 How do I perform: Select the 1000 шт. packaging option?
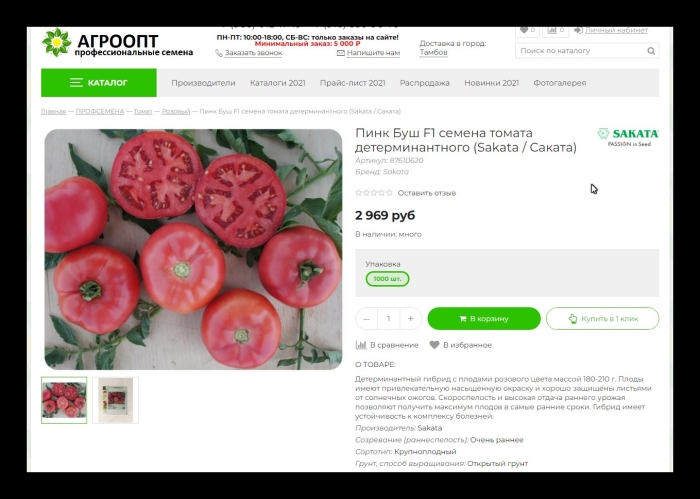(x=387, y=279)
